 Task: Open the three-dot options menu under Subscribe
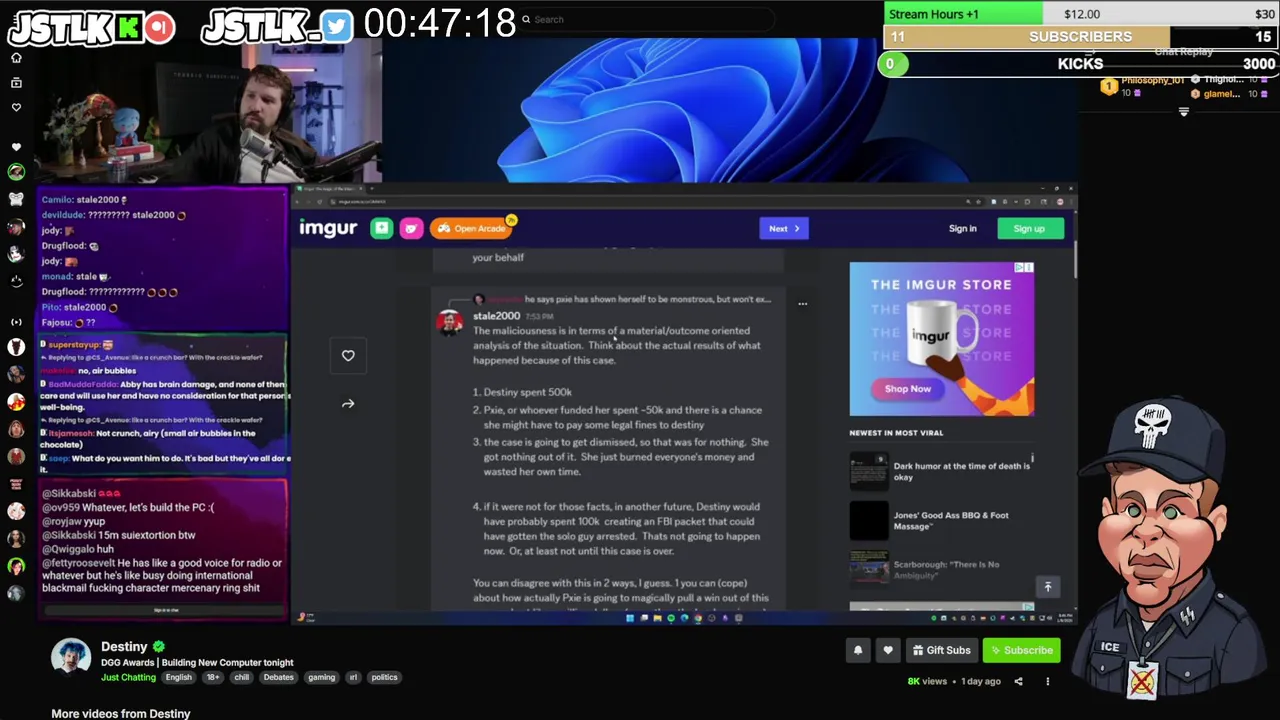click(1047, 681)
